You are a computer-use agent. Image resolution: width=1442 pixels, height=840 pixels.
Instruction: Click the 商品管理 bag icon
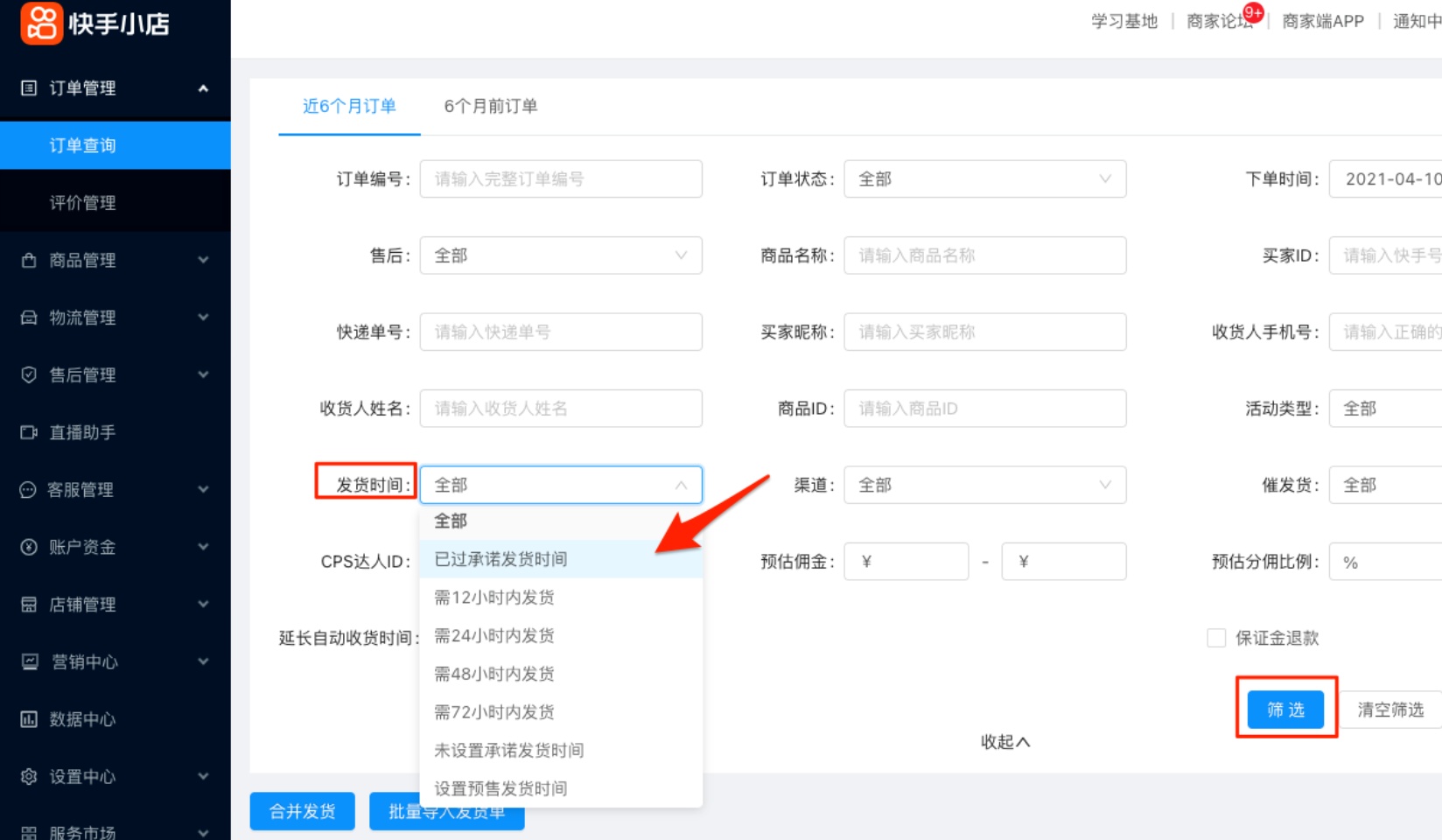(29, 260)
